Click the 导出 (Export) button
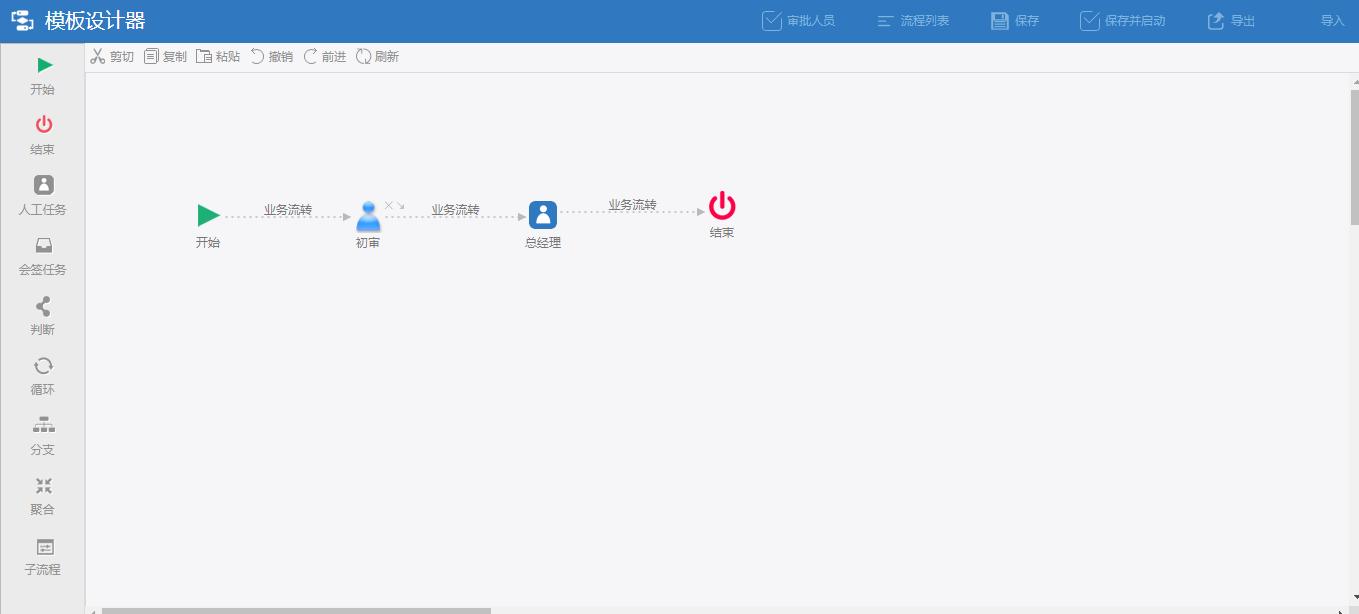The height and width of the screenshot is (614, 1359). click(x=1230, y=20)
